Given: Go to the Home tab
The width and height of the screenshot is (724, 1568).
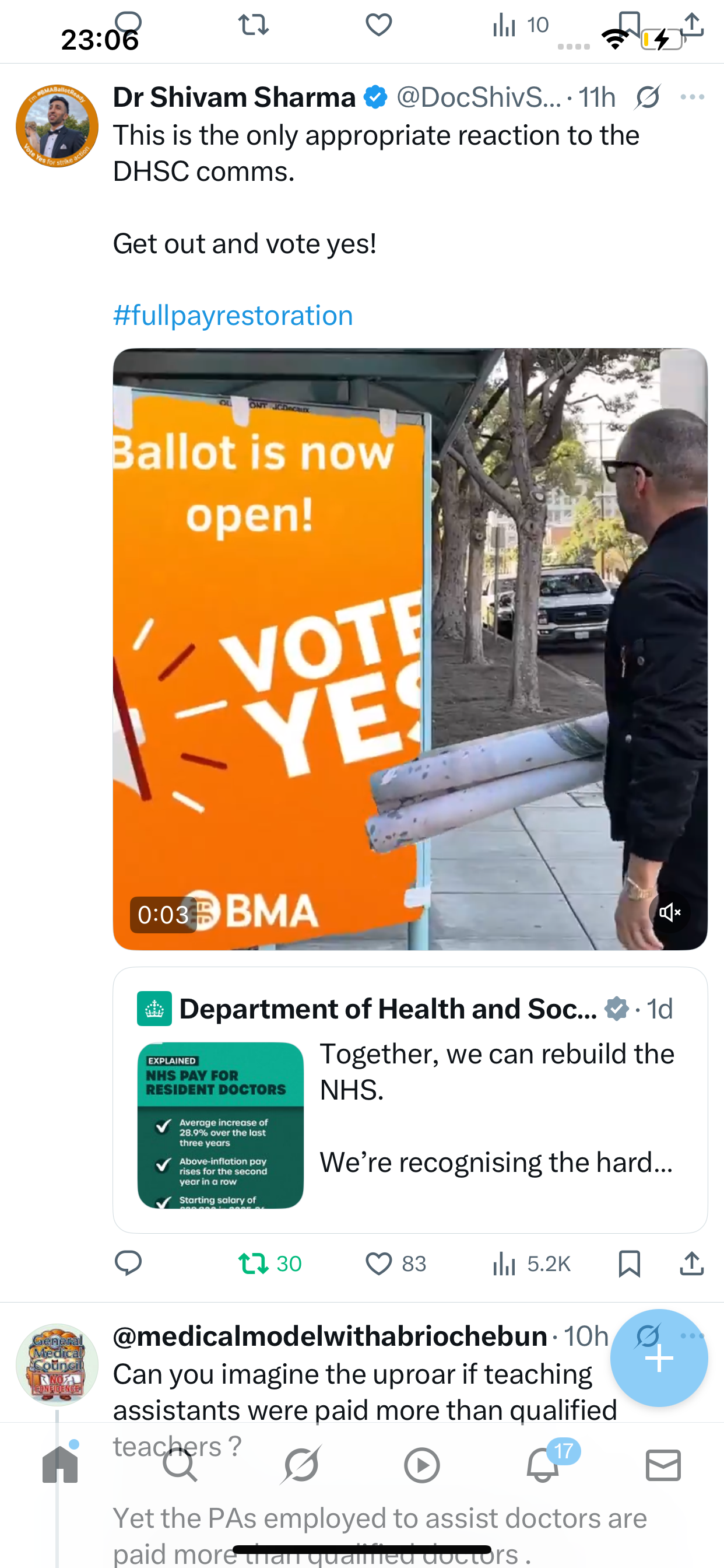Looking at the screenshot, I should pos(60,1464).
